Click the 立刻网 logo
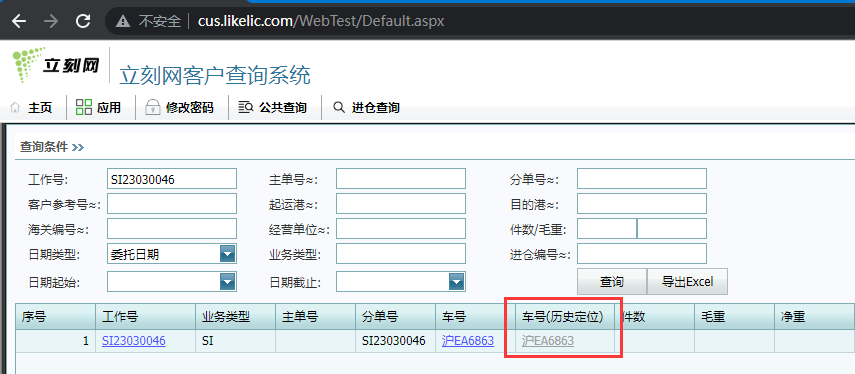 (x=55, y=65)
